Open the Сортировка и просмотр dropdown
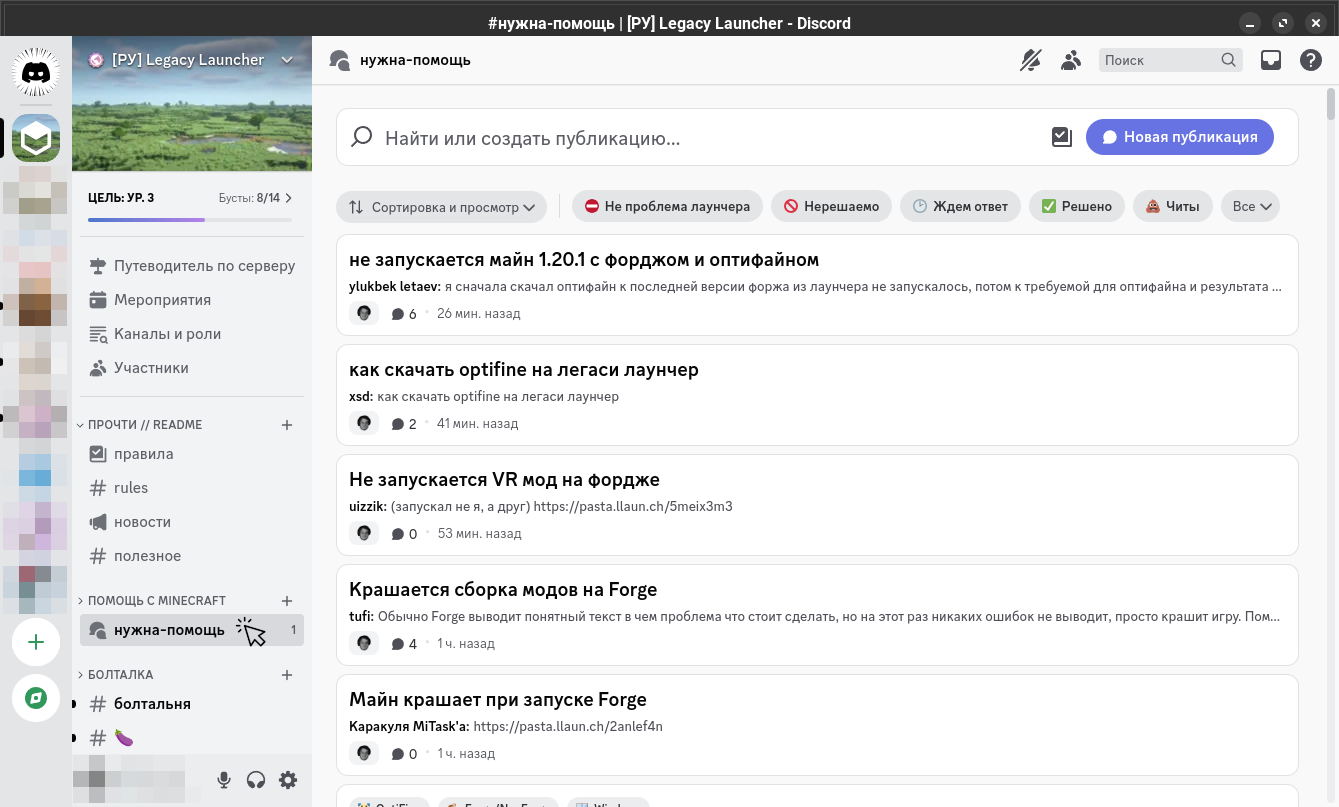1339x807 pixels. (441, 207)
